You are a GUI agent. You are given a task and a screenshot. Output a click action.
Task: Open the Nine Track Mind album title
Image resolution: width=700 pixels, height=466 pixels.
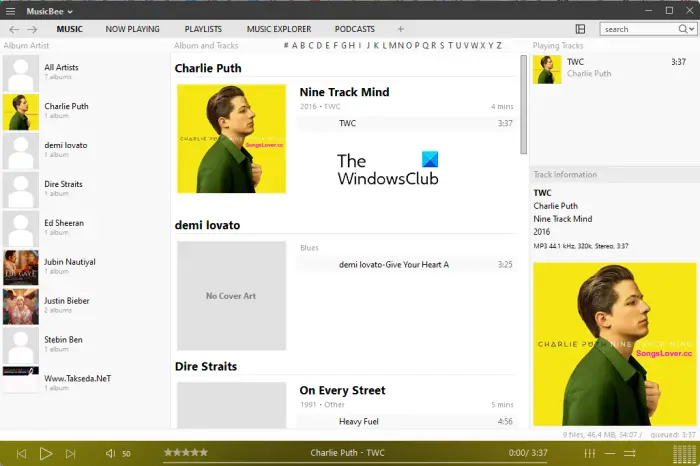click(344, 92)
